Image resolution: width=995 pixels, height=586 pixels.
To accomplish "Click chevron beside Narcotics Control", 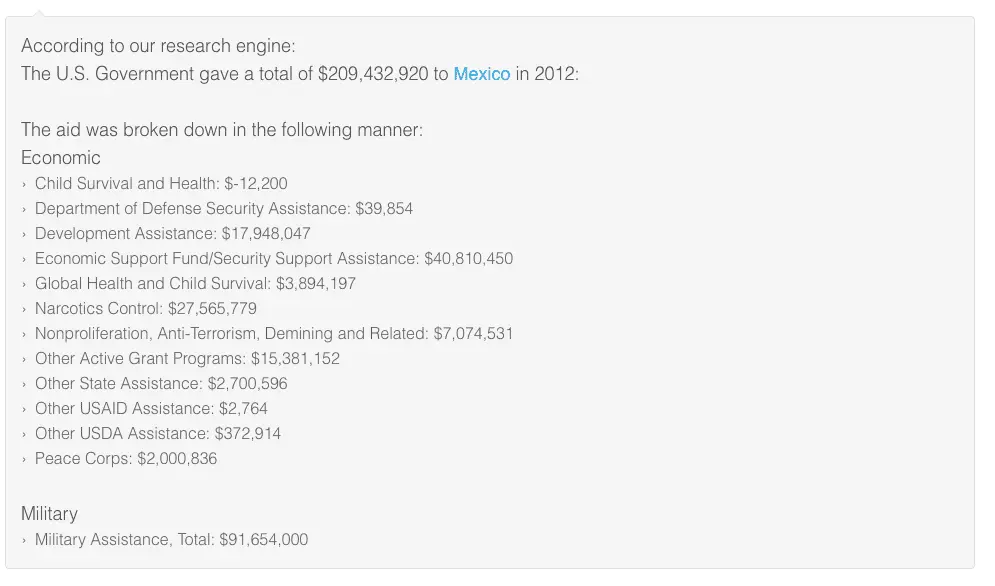I will 24,309.
